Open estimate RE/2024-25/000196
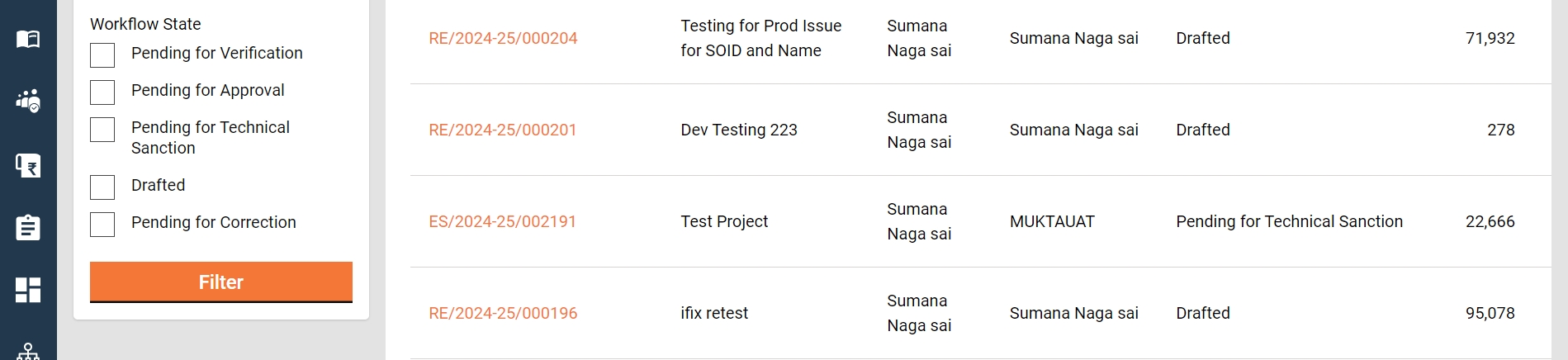The width and height of the screenshot is (1568, 360). pos(503,314)
